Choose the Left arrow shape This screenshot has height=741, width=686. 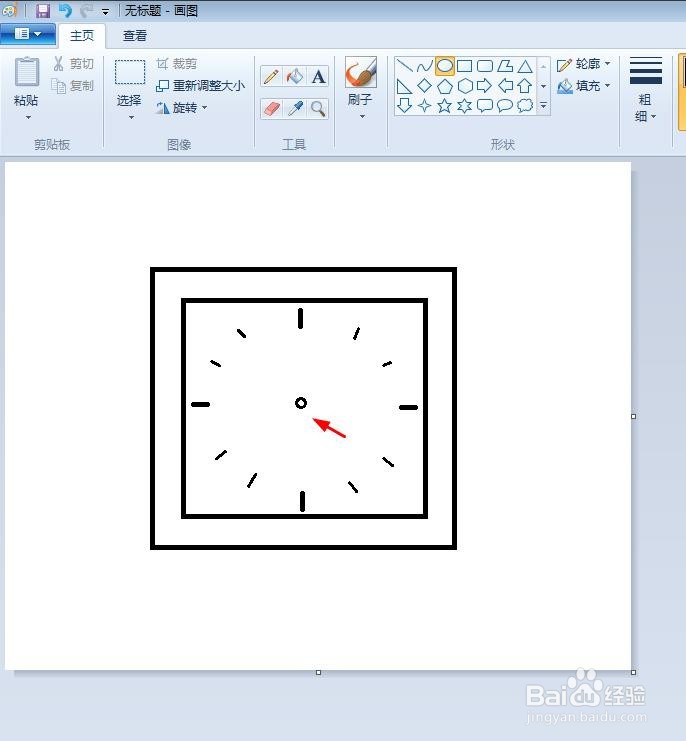505,86
